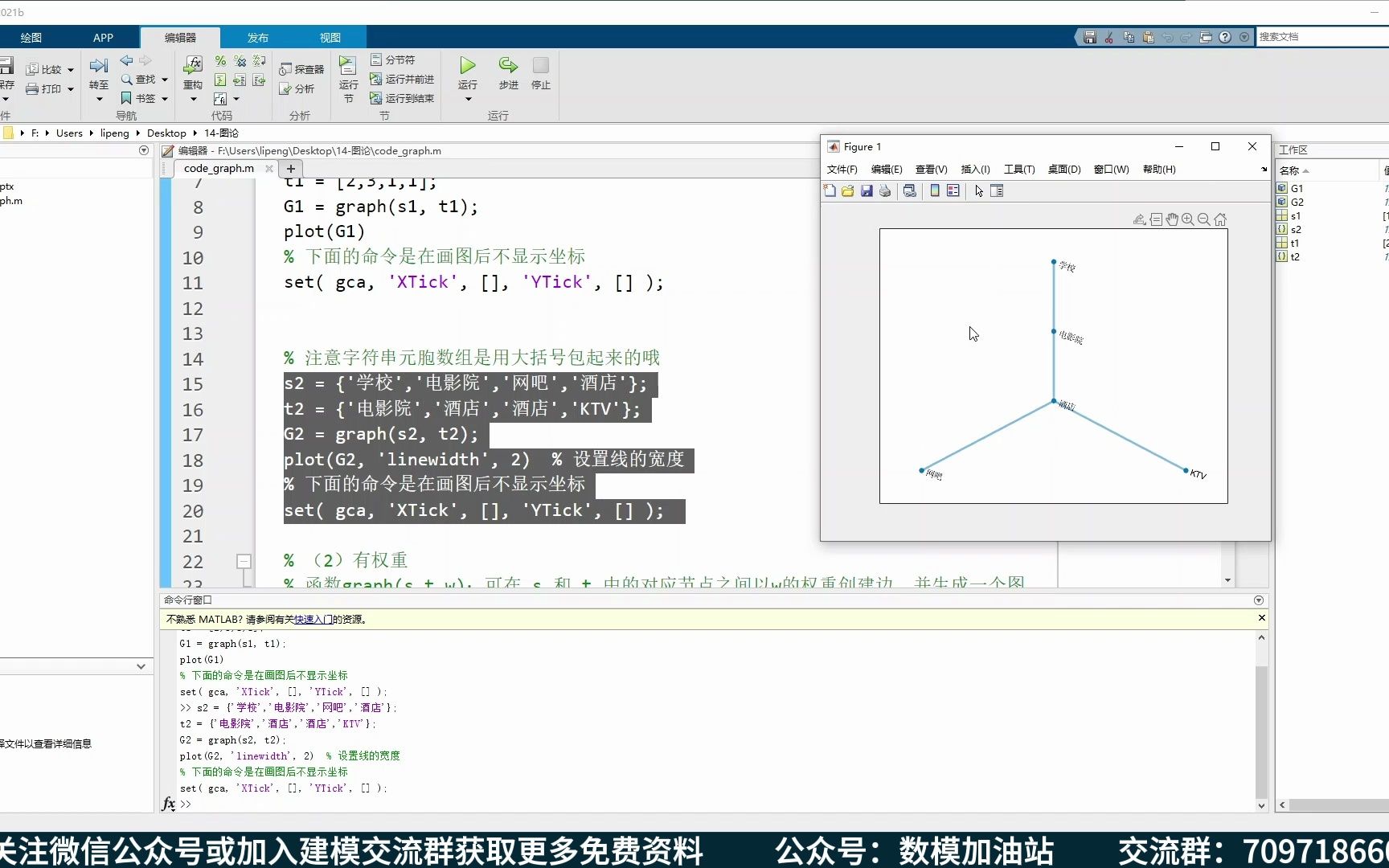Viewport: 1389px width, 868px height.
Task: Click Save icon in Figure 1 toolbar
Action: point(867,190)
